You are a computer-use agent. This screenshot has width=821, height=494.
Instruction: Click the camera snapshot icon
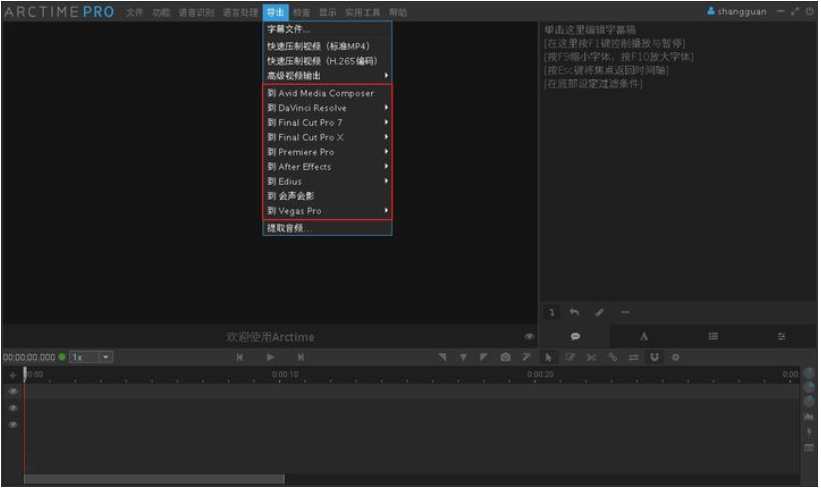[x=505, y=357]
